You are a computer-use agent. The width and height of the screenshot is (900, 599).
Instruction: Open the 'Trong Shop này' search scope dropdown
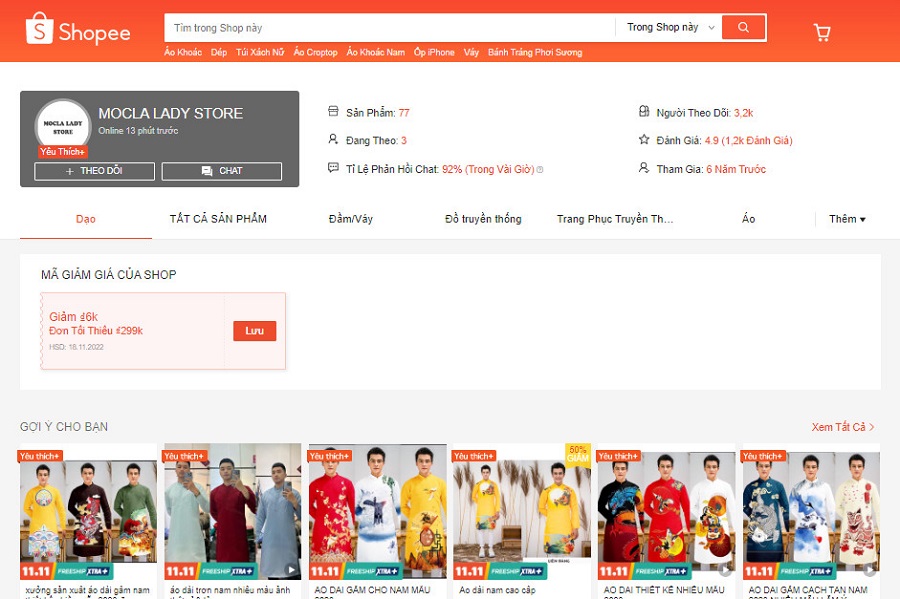(x=670, y=27)
